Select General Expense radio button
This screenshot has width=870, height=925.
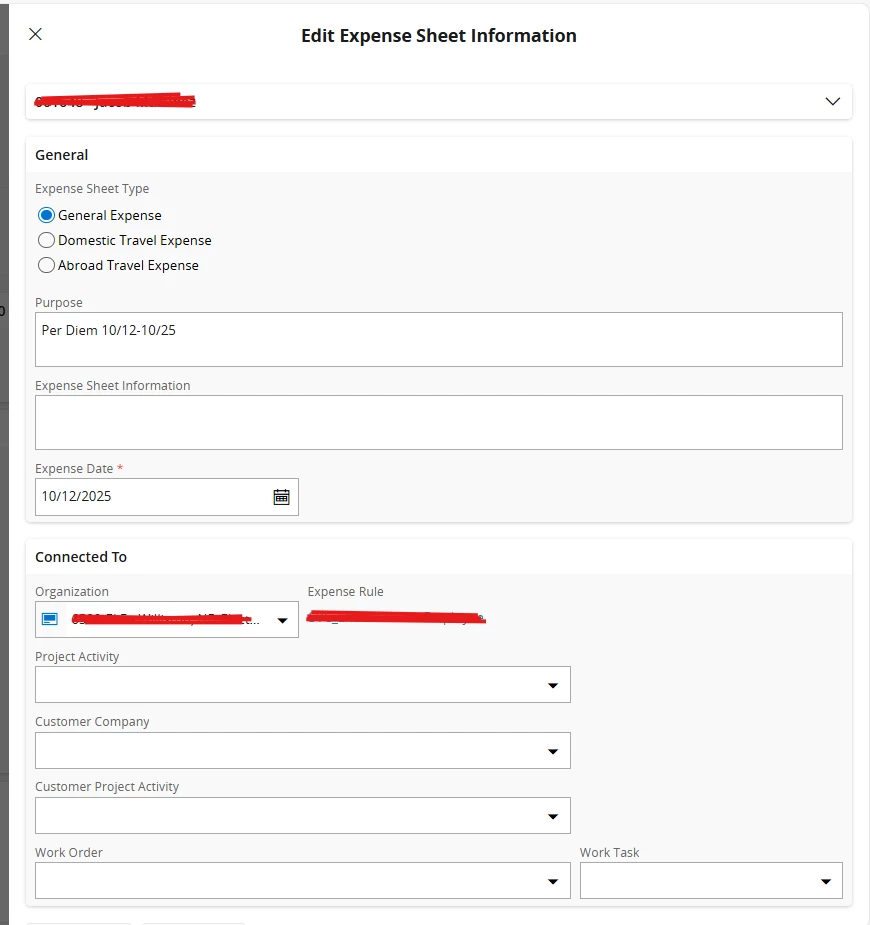46,215
